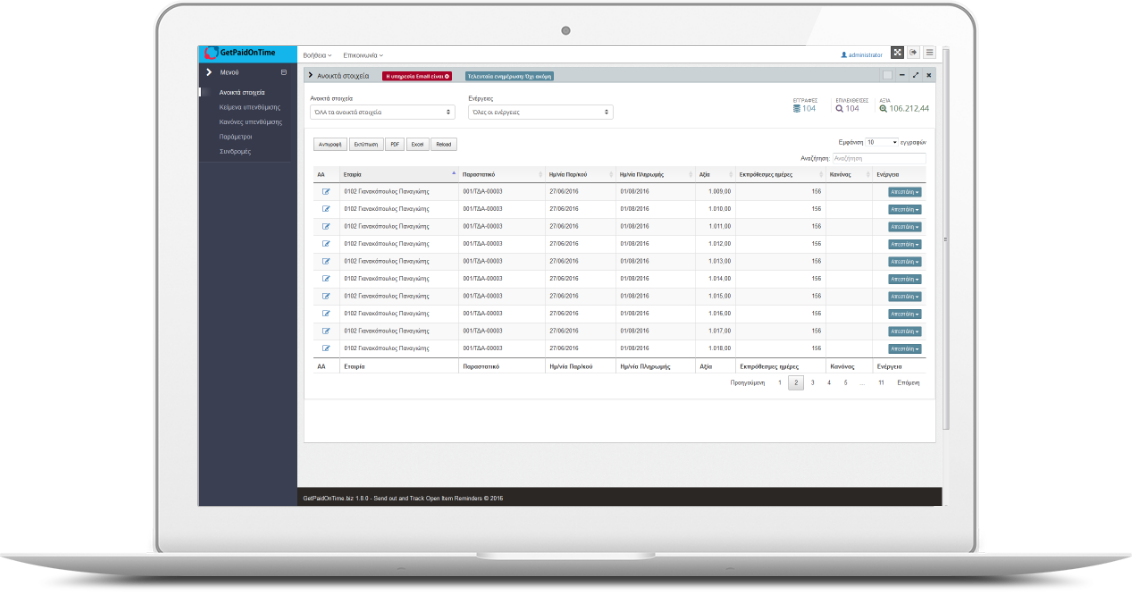This screenshot has height=592, width=1132.
Task: Open the Επικοινωνία menu
Action: tap(362, 55)
